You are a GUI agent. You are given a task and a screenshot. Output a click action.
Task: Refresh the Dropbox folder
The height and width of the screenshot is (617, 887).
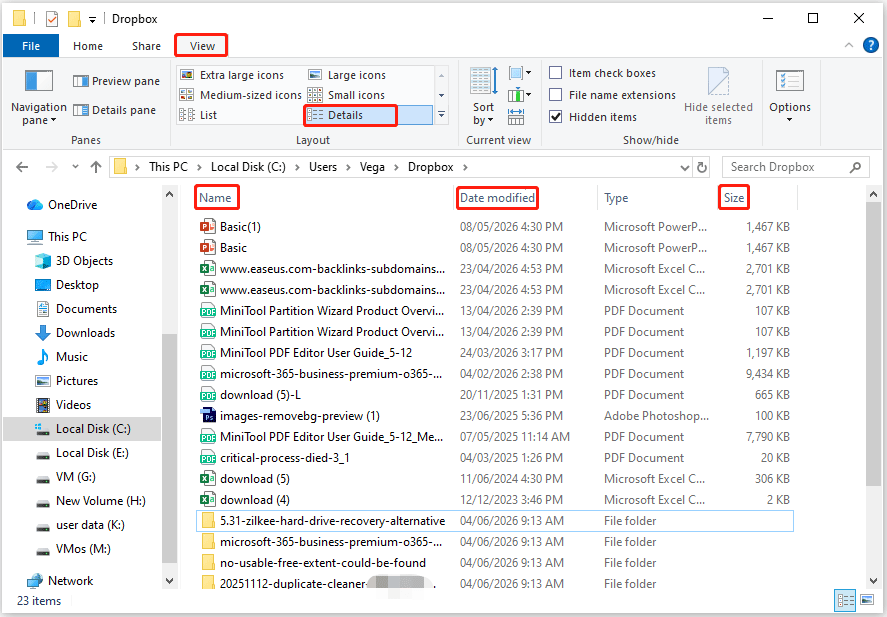pos(702,167)
